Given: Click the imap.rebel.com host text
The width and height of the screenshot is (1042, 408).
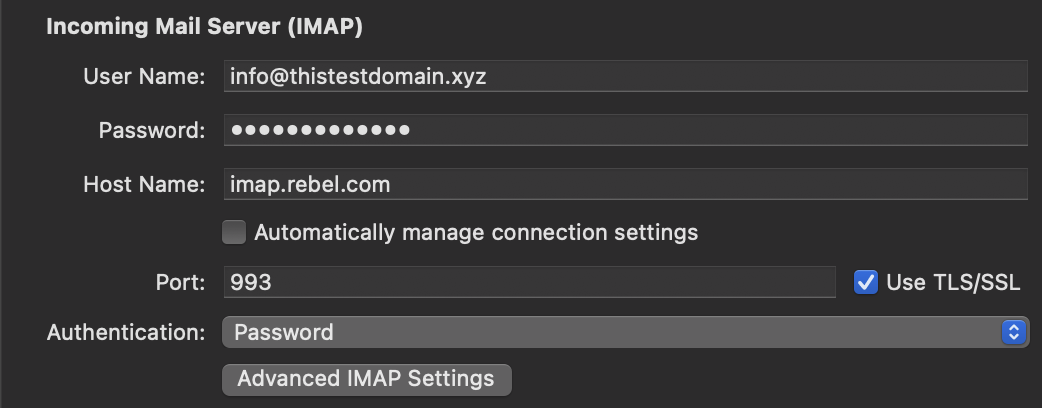Looking at the screenshot, I should click(310, 184).
